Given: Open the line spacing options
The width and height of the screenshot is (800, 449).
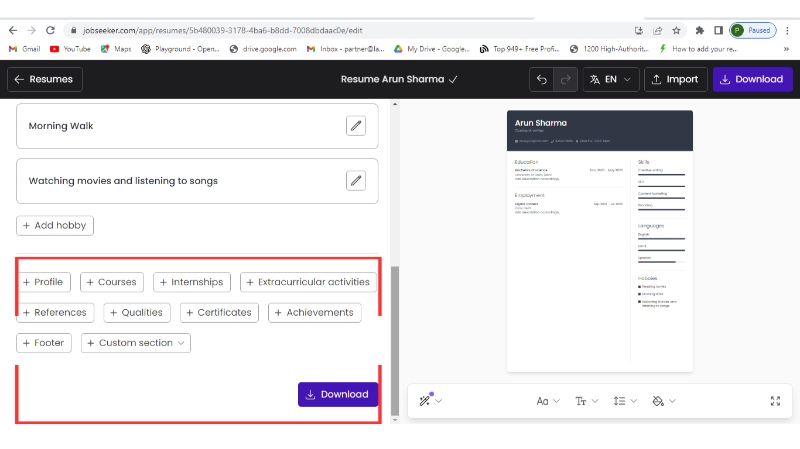Looking at the screenshot, I should click(x=625, y=401).
